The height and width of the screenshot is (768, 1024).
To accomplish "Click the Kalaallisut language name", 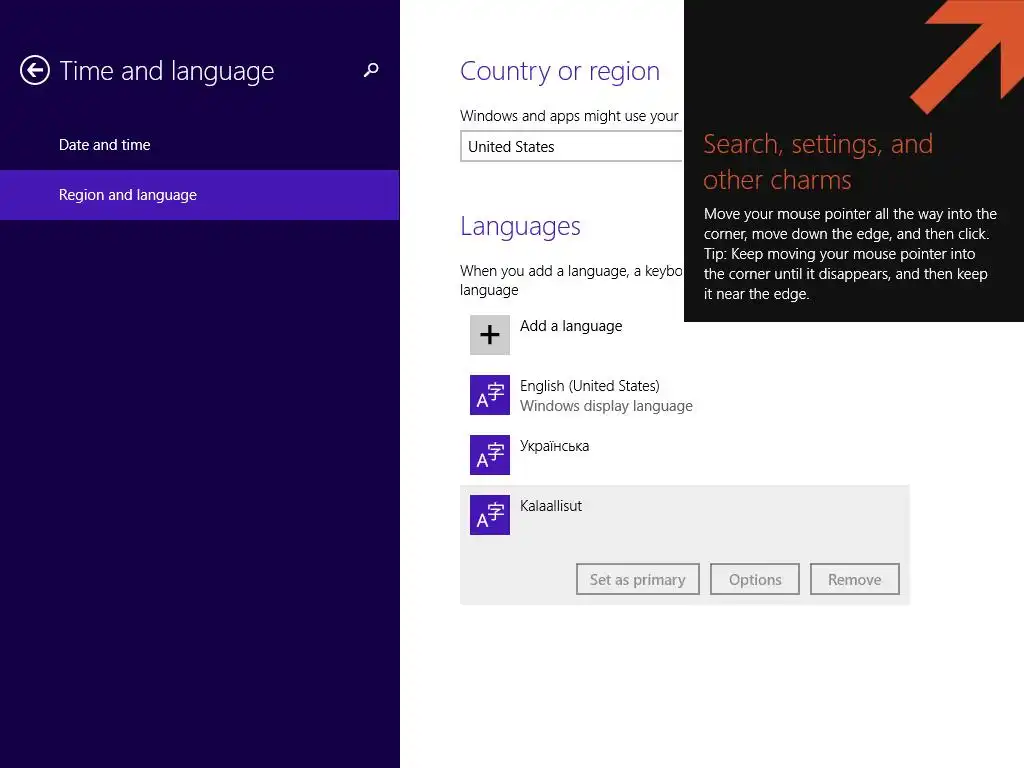I will pos(551,506).
